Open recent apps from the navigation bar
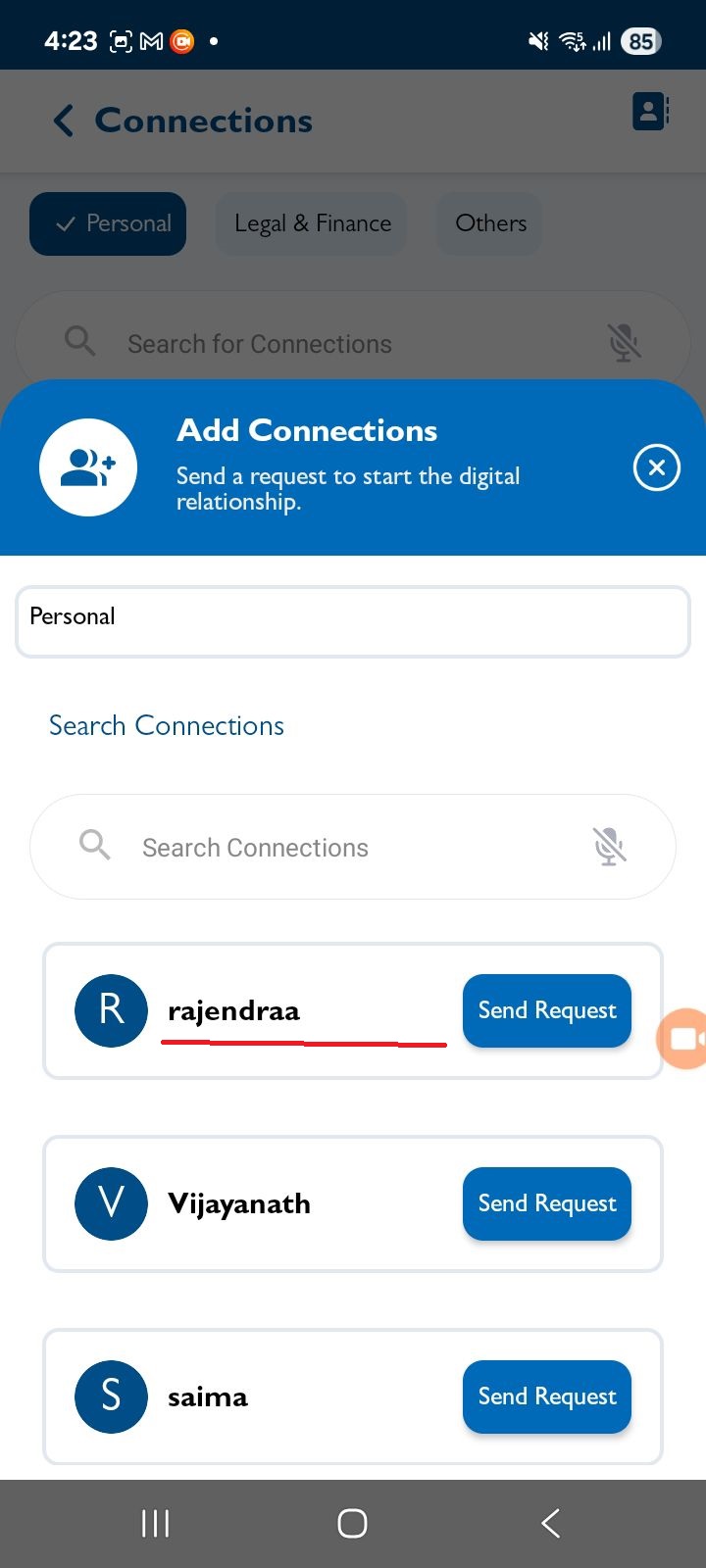This screenshot has height=1568, width=706. tap(155, 1523)
